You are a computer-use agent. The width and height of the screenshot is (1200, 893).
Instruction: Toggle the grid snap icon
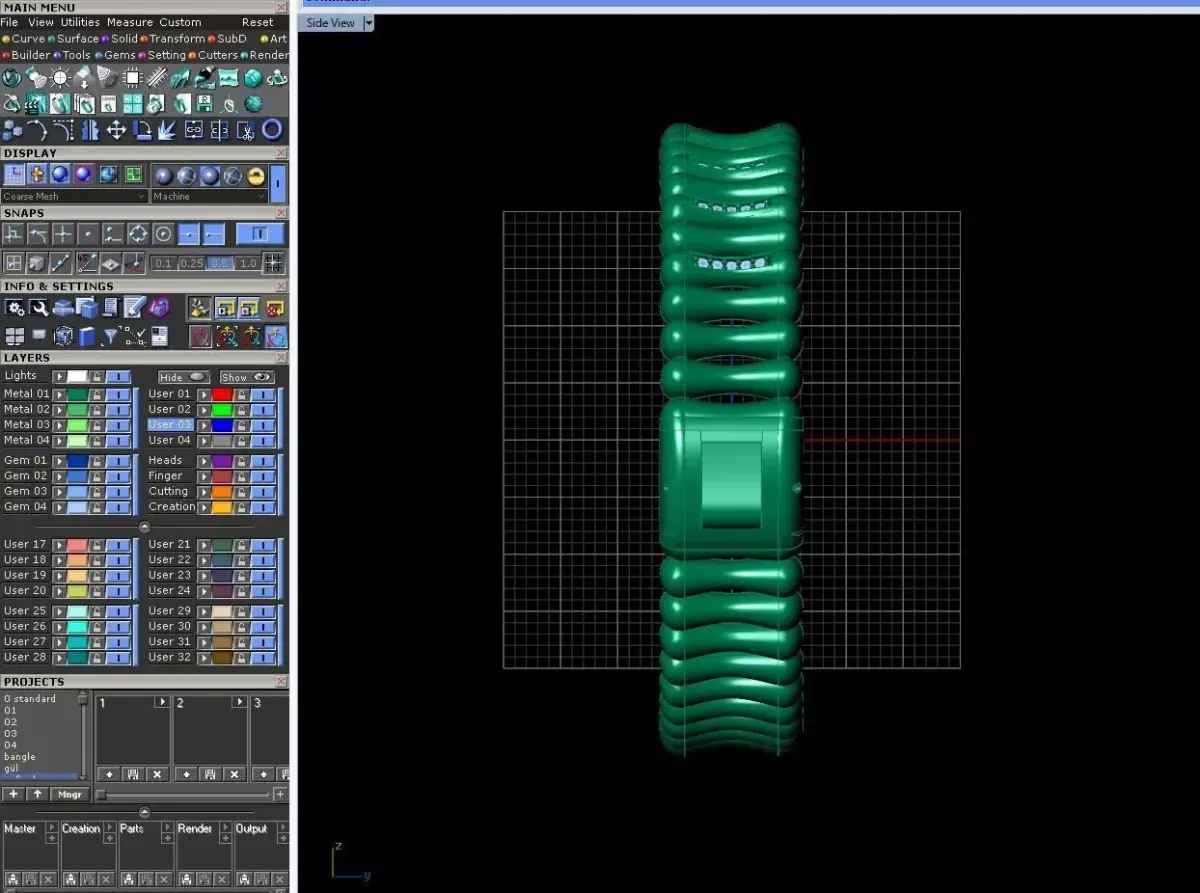click(273, 263)
